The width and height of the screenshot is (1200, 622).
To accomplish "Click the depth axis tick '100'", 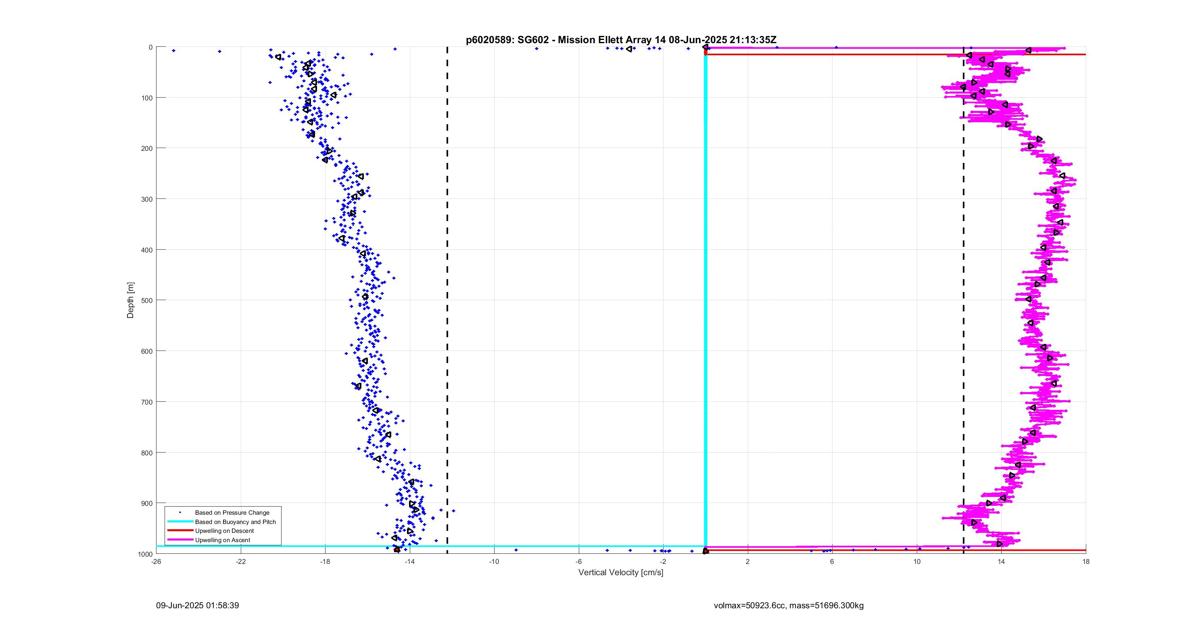I will pyautogui.click(x=145, y=97).
